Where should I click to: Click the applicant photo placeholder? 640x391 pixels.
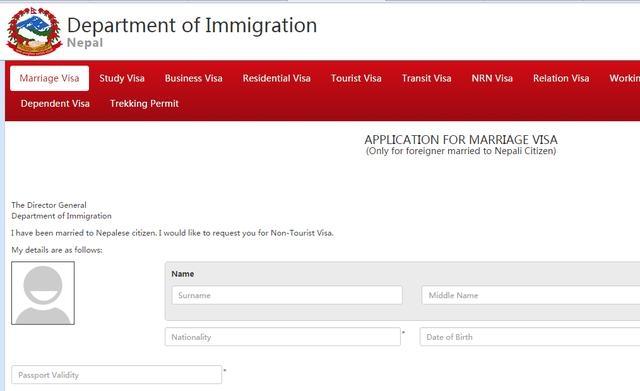click(43, 293)
